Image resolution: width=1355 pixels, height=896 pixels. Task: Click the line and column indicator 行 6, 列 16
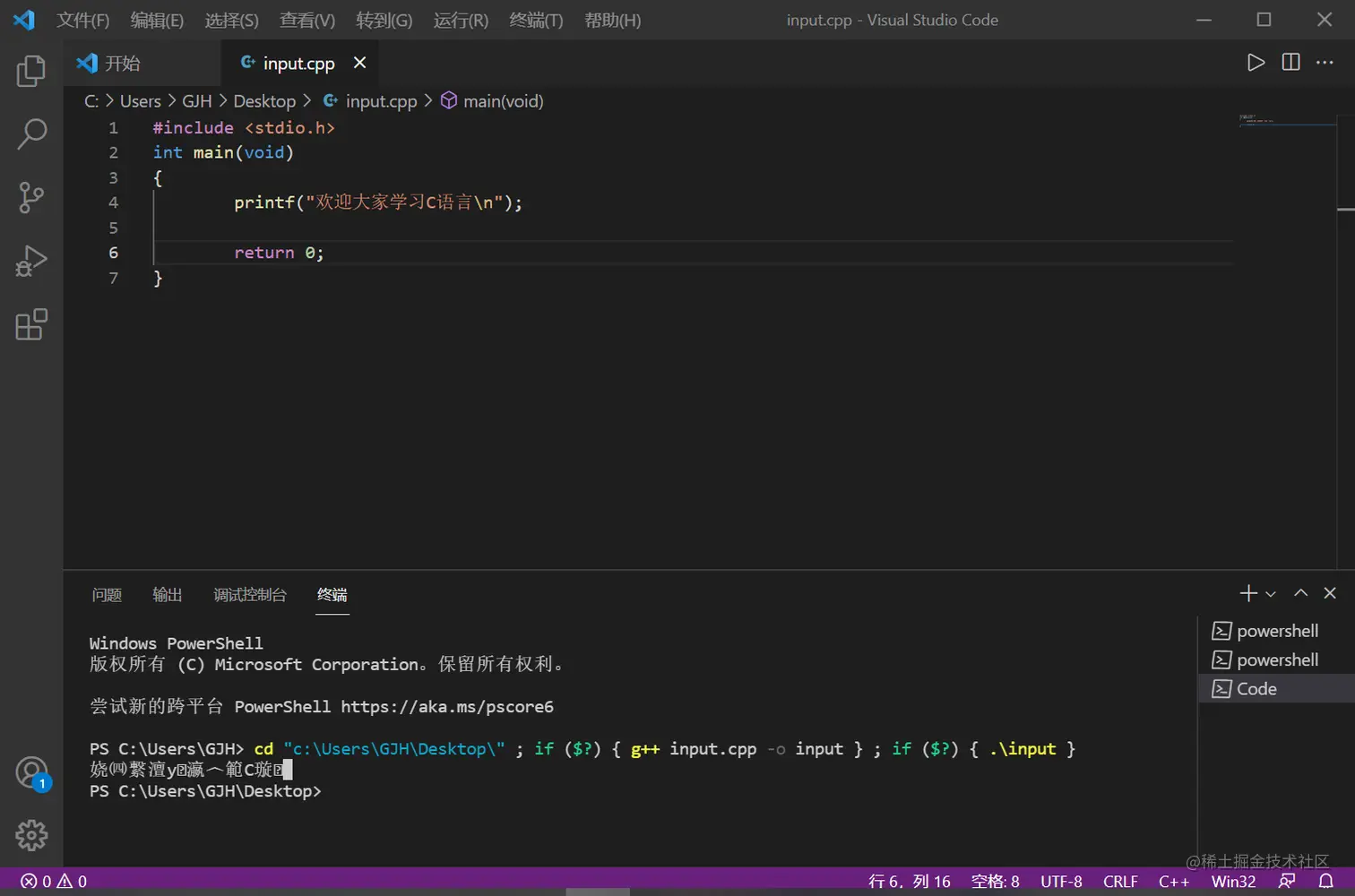point(910,882)
